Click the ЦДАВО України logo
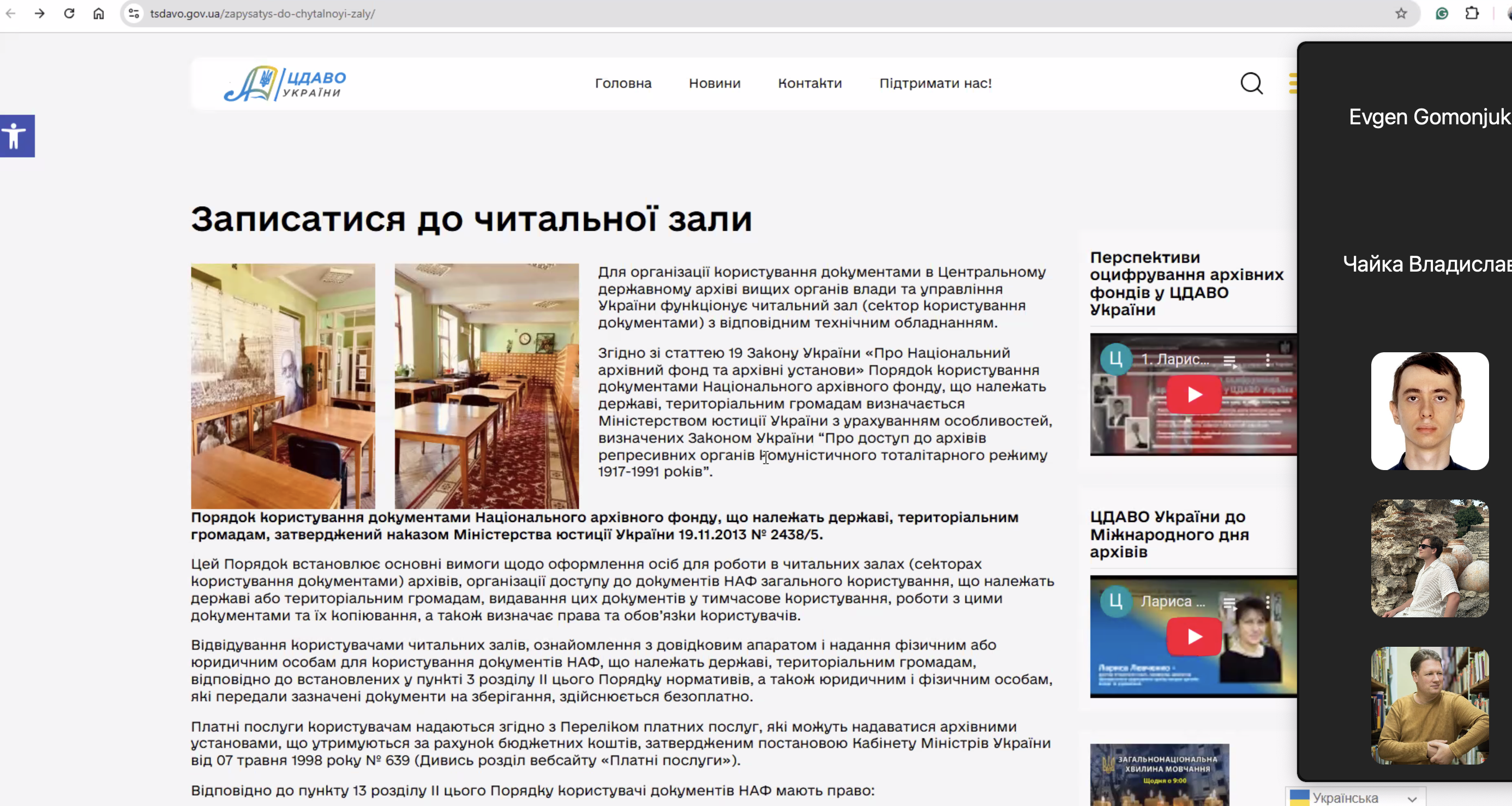The image size is (1512, 806). pos(285,84)
